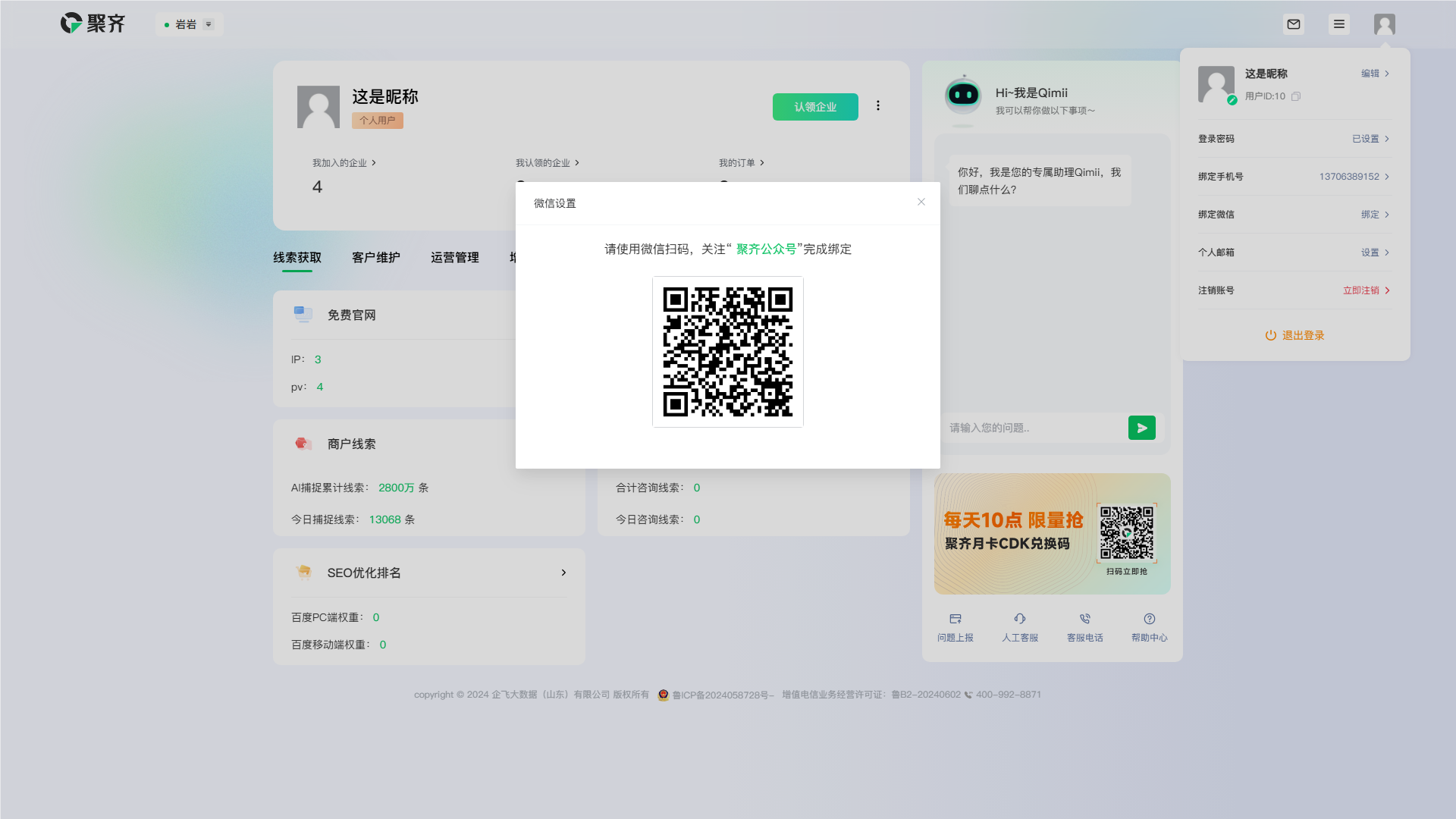Screen dimensions: 1456x819
Task: Expand 我认领的企业 list
Action: pyautogui.click(x=548, y=163)
